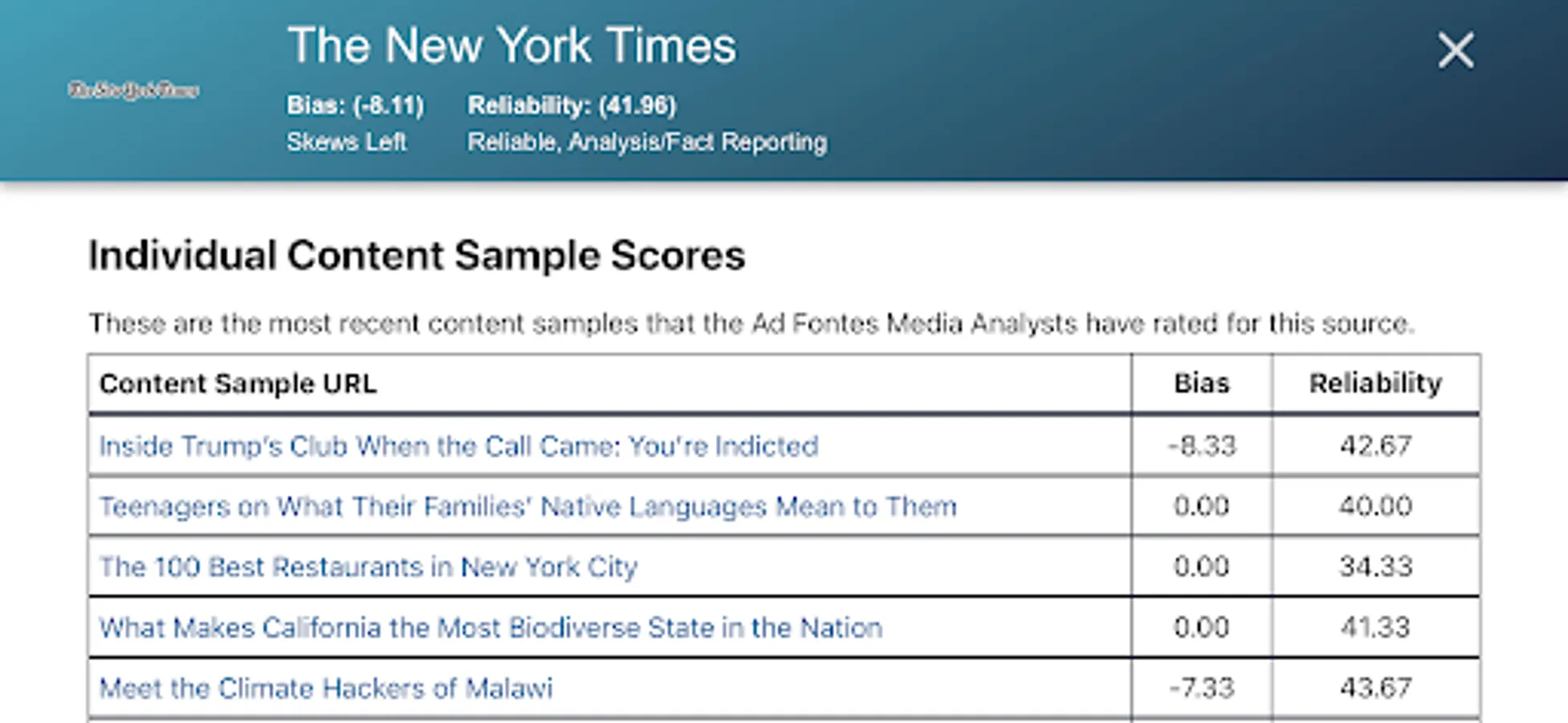Open 'Meet the Climate Hackers of Malawi' link
Screen dimensions: 1568x723
(325, 688)
